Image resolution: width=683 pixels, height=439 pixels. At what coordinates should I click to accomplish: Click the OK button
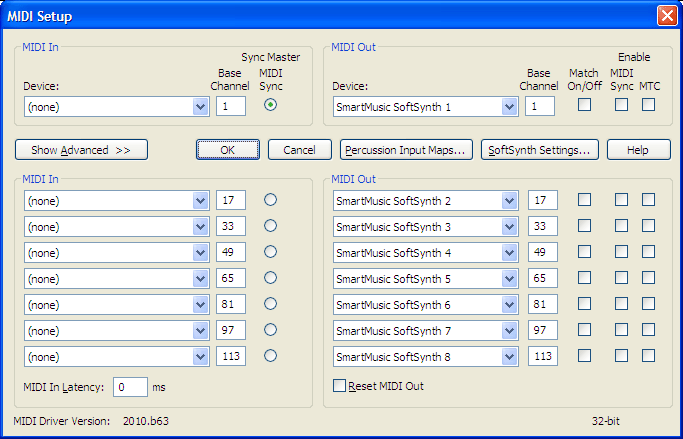(228, 150)
